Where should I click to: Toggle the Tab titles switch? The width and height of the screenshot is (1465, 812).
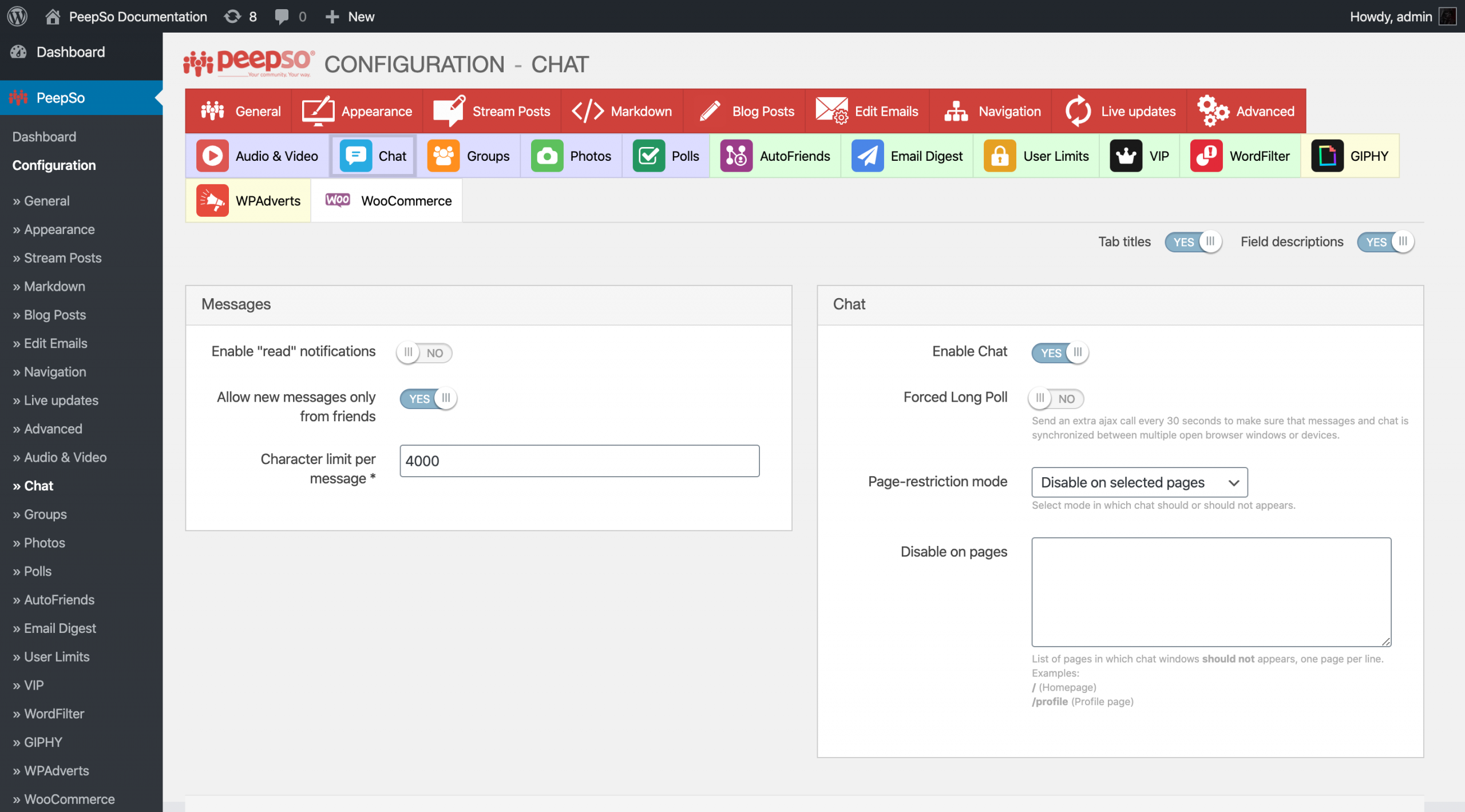click(1193, 242)
